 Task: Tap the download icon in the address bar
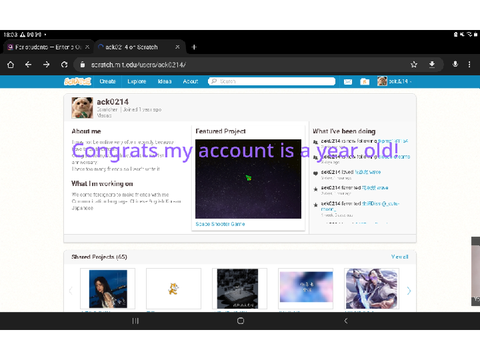[x=432, y=64]
